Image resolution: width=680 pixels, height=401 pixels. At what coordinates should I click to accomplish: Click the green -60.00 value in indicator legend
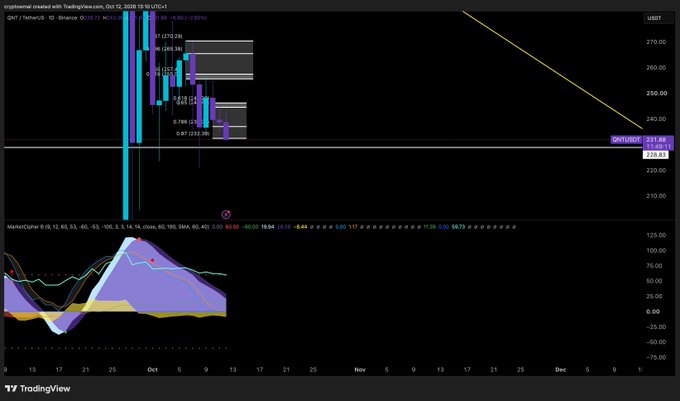click(x=250, y=227)
